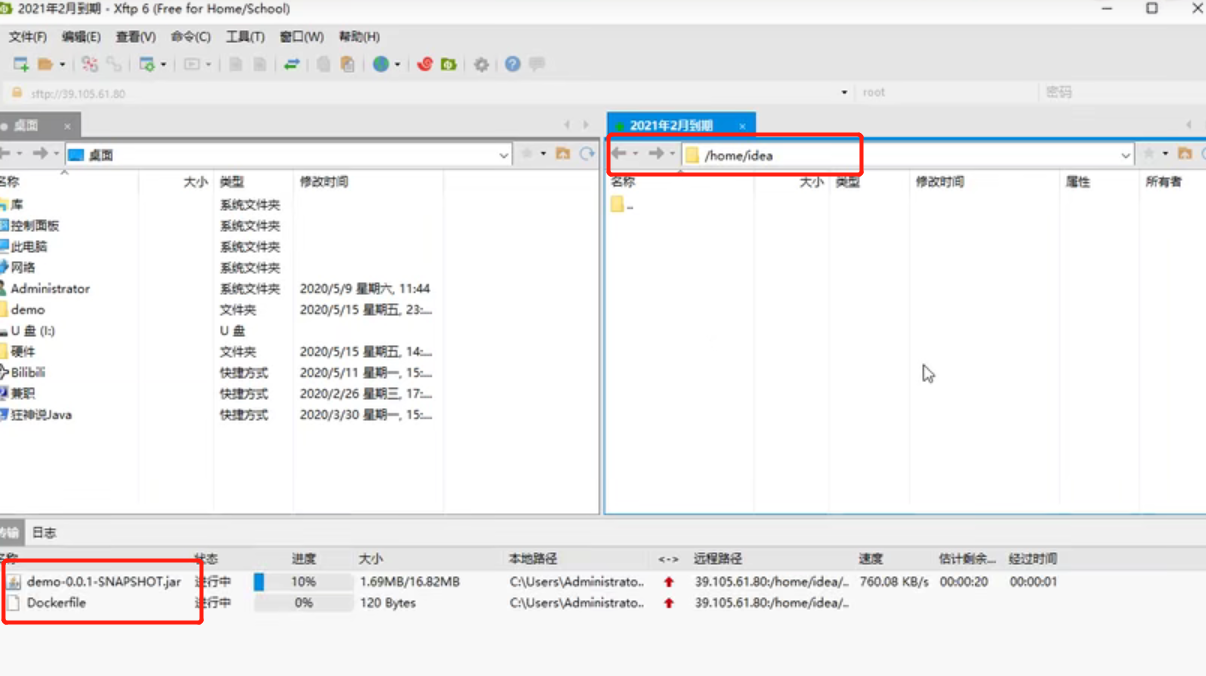This screenshot has height=676, width=1206.
Task: Launch Xshell via the red swirl icon
Action: point(425,64)
